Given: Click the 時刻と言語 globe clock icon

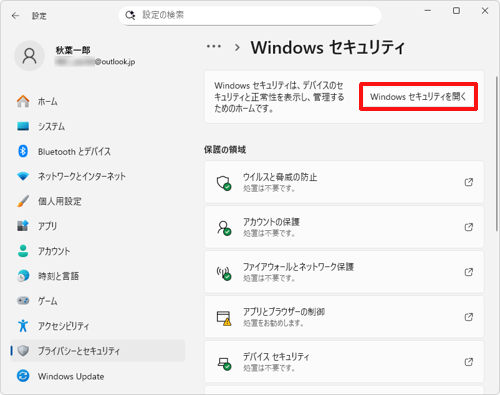Looking at the screenshot, I should (23, 276).
